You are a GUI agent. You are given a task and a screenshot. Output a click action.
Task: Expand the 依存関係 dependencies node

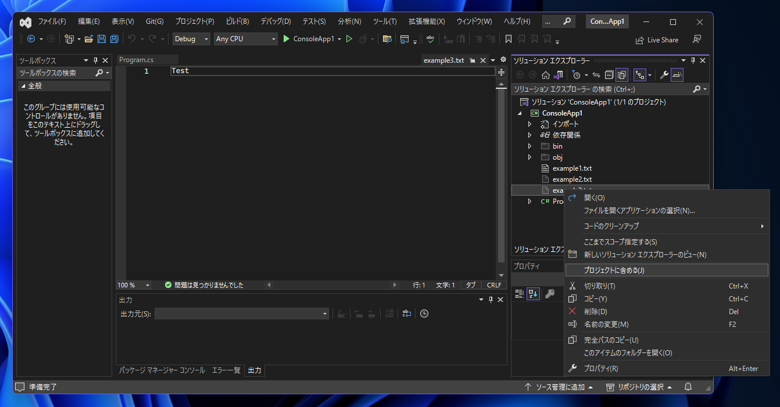click(530, 135)
